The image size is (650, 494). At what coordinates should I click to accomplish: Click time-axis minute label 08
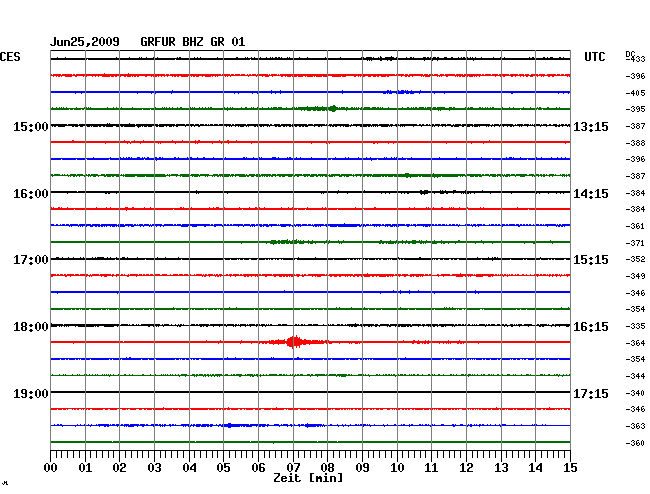pos(327,468)
